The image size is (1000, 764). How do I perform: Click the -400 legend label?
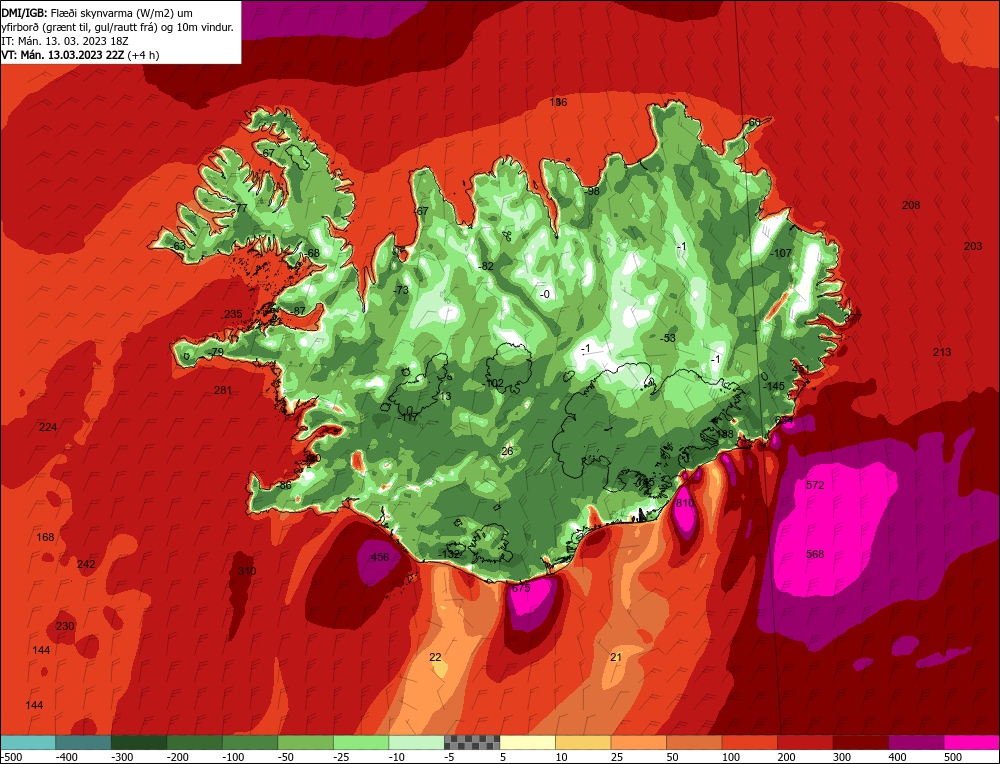pyautogui.click(x=65, y=757)
